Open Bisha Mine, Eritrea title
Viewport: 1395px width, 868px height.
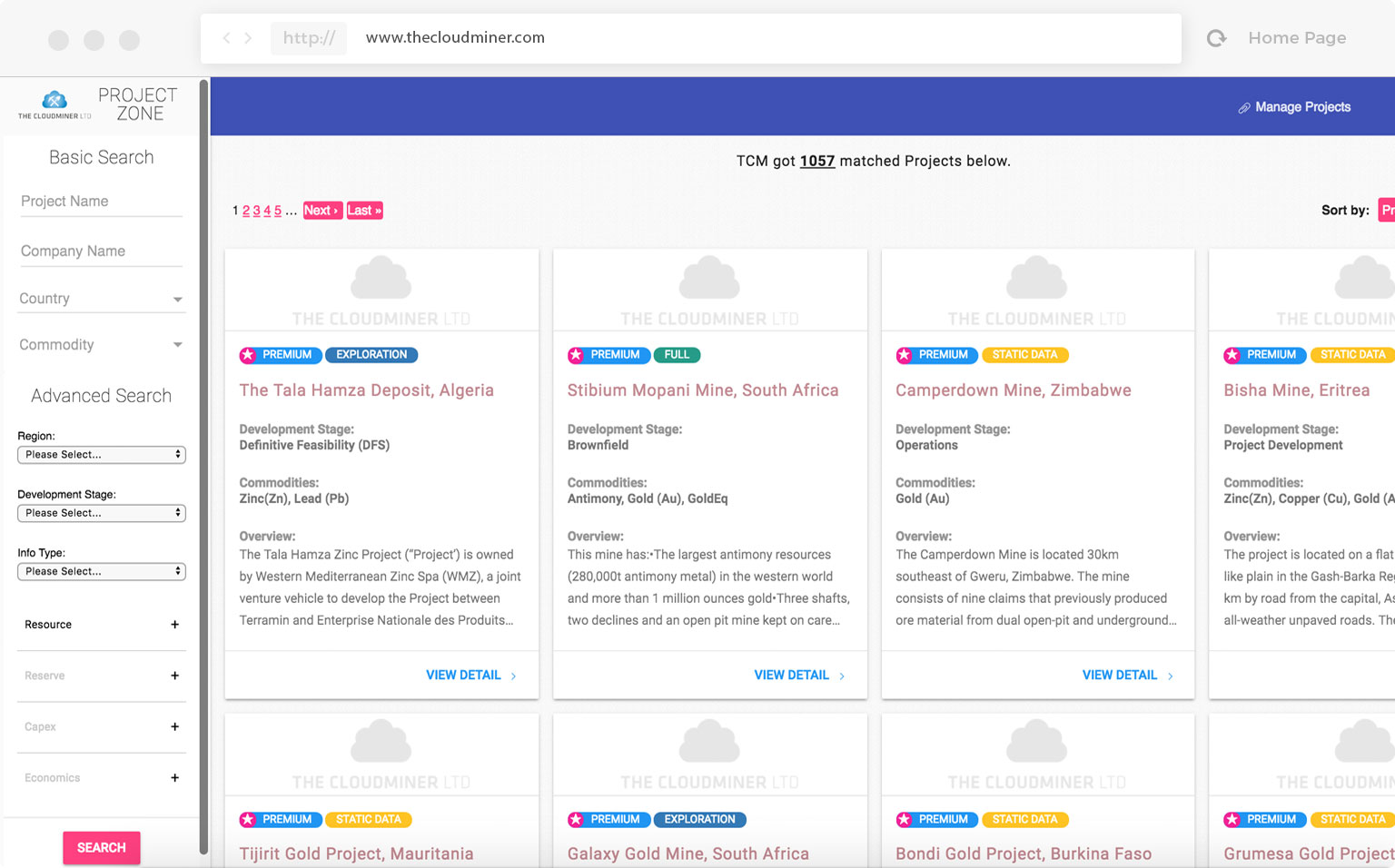point(1296,390)
